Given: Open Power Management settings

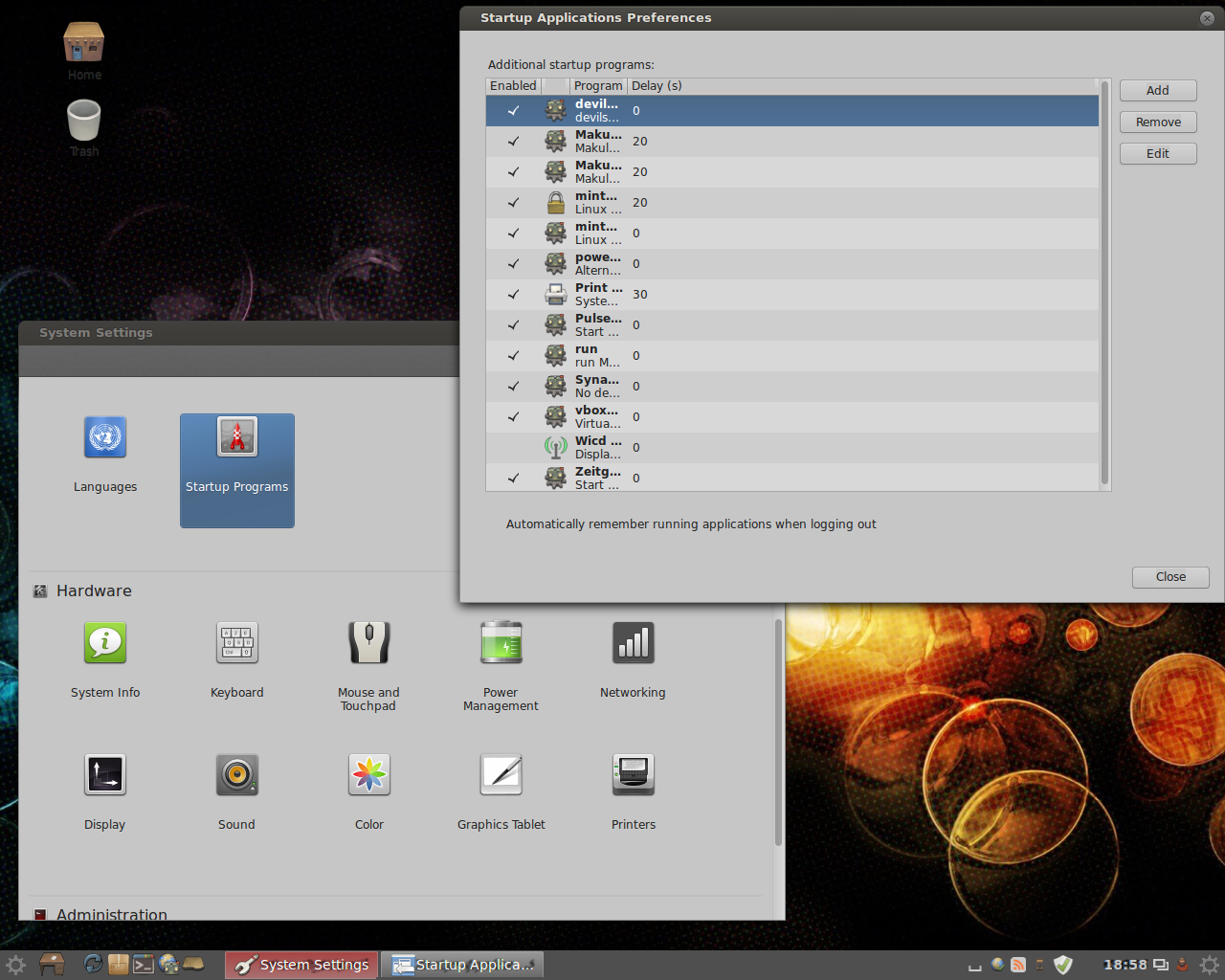Looking at the screenshot, I should (501, 666).
